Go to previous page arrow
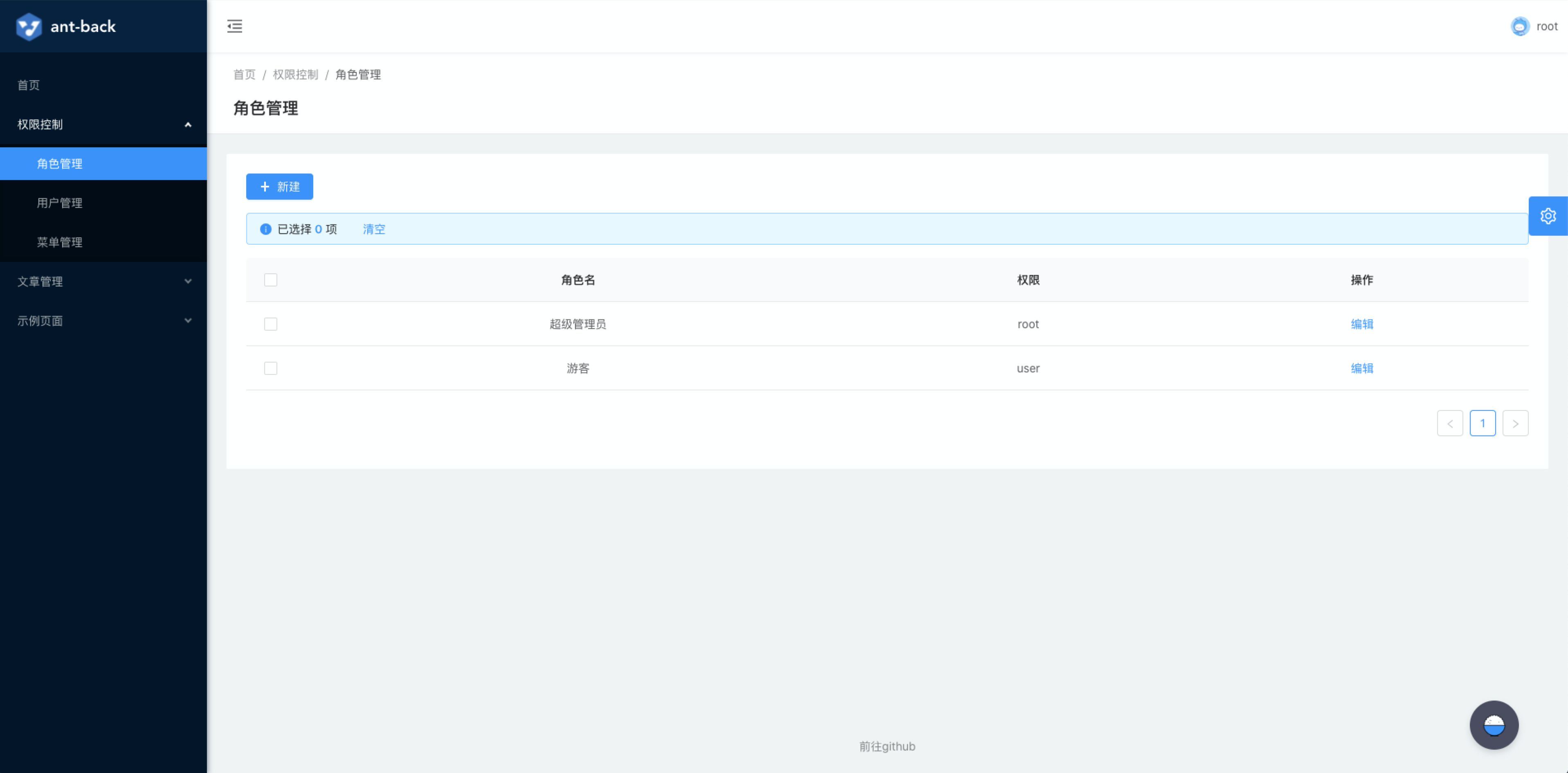The width and height of the screenshot is (1568, 773). coord(1449,424)
